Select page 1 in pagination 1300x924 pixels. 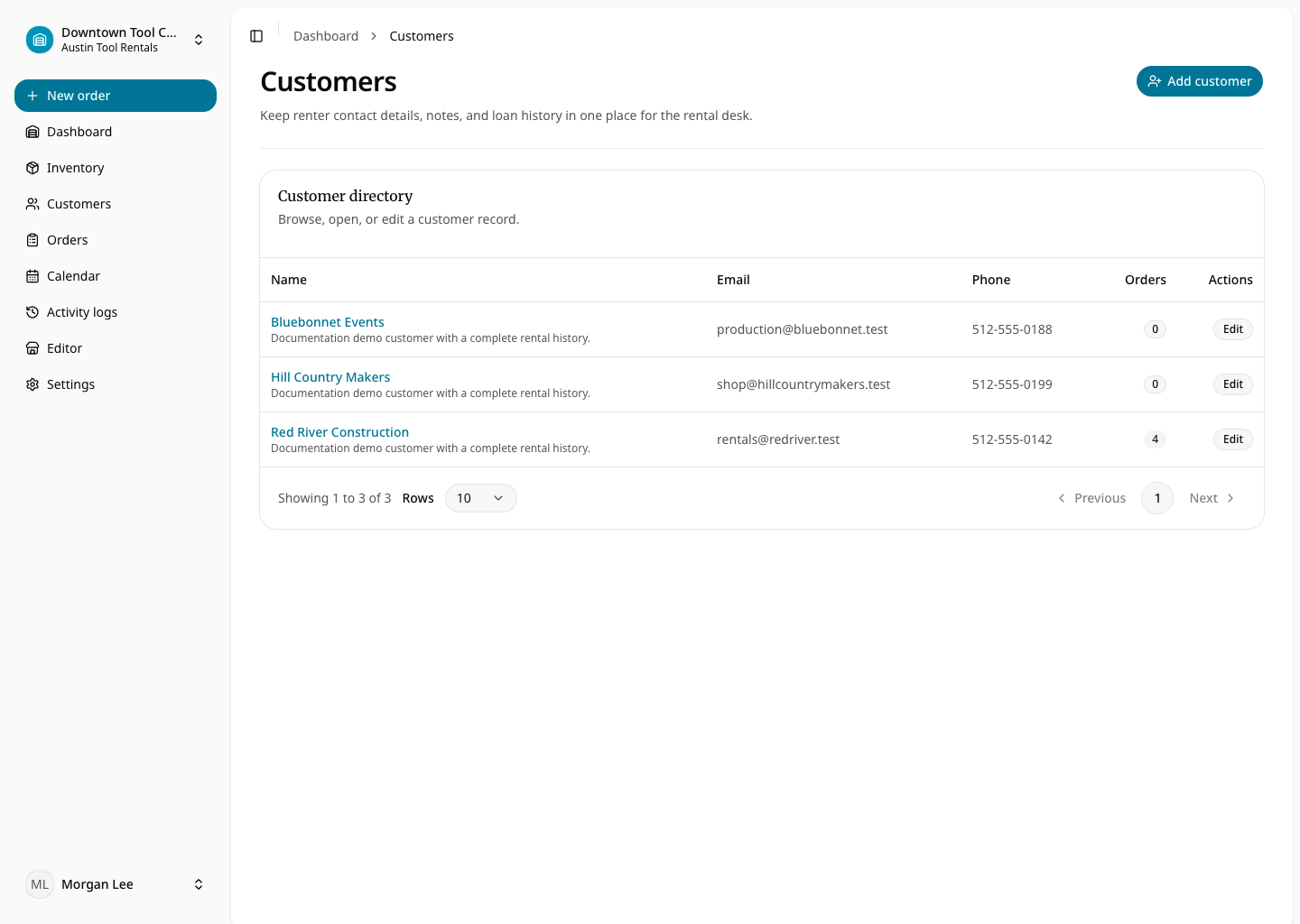point(1157,498)
